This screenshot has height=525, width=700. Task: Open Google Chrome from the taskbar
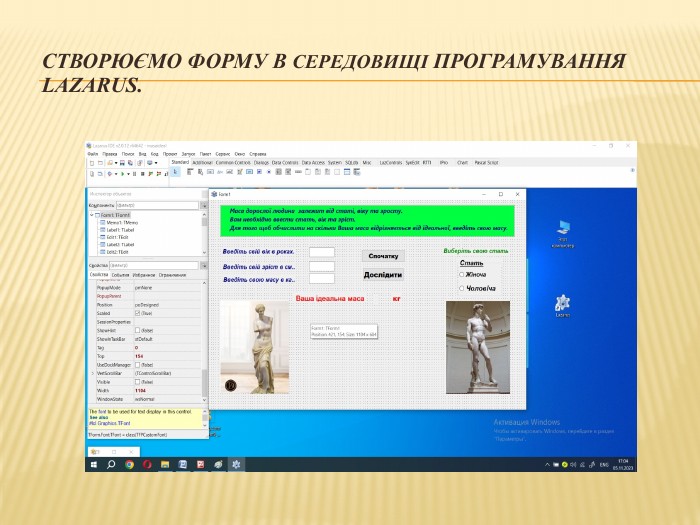(129, 464)
